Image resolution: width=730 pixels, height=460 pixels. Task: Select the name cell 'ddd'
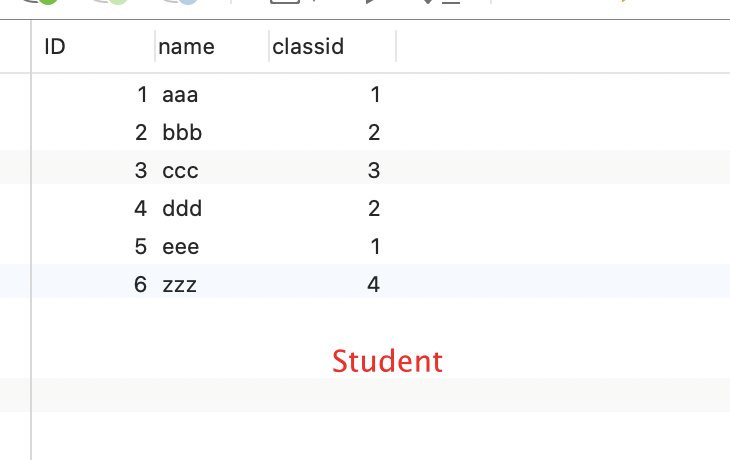coord(182,208)
